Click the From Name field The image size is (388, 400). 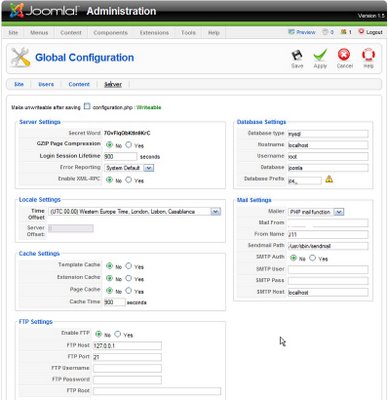click(x=328, y=234)
